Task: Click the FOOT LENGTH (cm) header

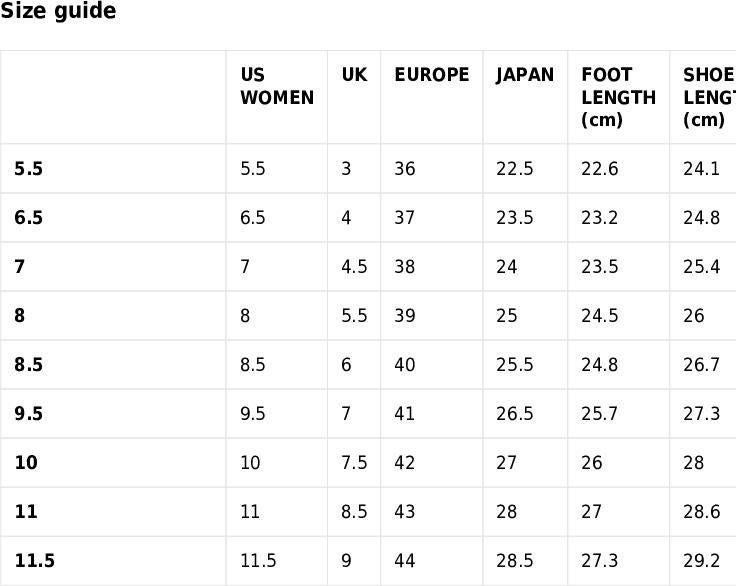Action: (x=618, y=97)
